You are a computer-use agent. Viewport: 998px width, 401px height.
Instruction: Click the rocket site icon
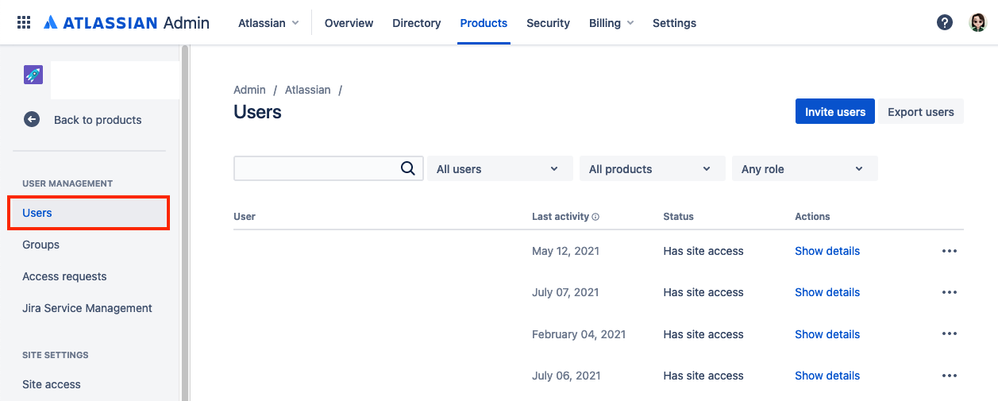click(x=33, y=75)
